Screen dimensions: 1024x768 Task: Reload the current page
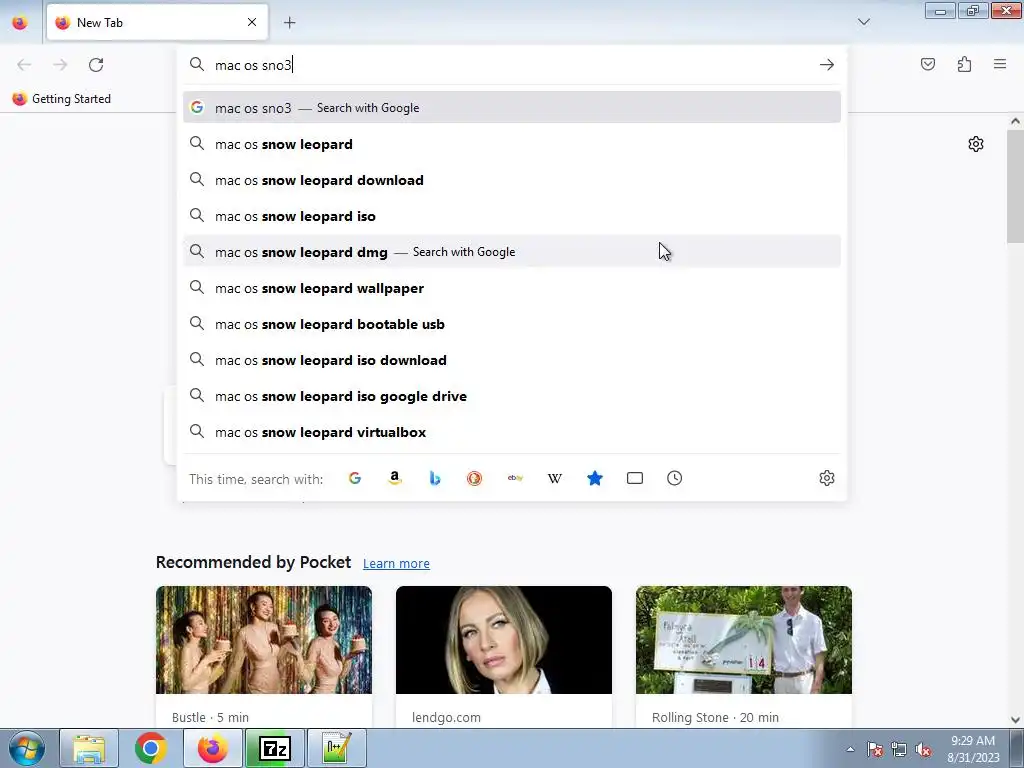pyautogui.click(x=96, y=65)
